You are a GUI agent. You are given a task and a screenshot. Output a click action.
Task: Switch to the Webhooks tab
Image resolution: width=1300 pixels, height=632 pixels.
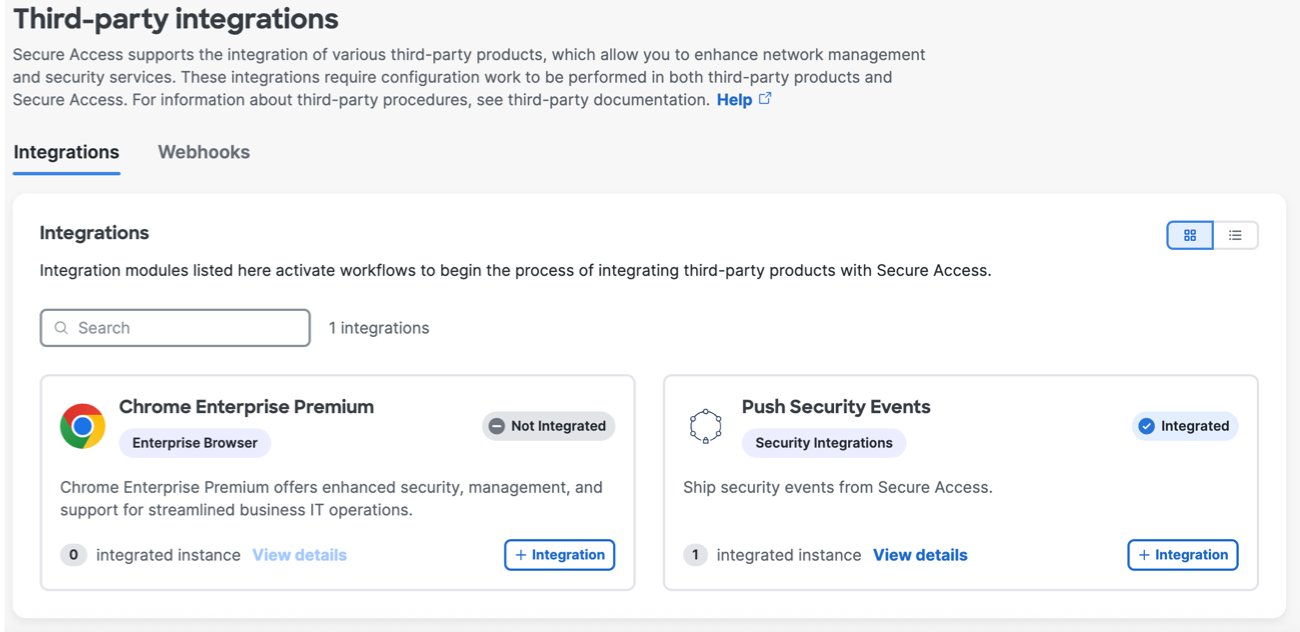click(x=203, y=152)
